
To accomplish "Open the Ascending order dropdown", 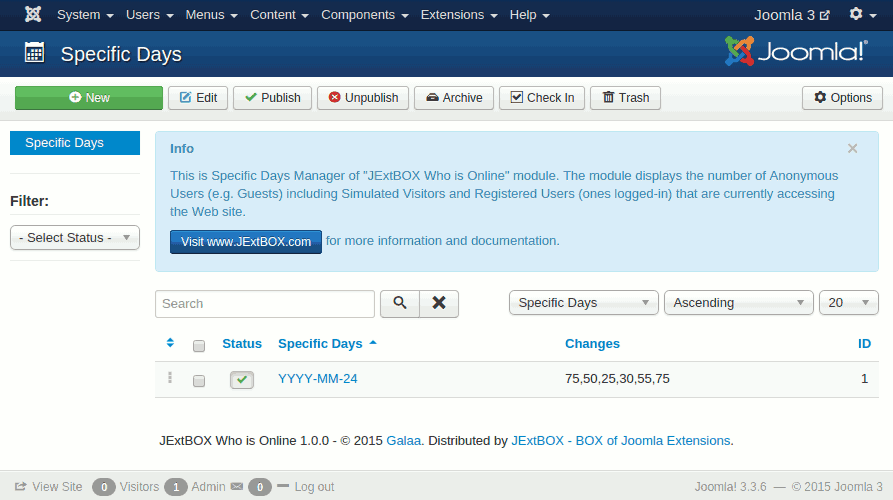I will pyautogui.click(x=739, y=302).
